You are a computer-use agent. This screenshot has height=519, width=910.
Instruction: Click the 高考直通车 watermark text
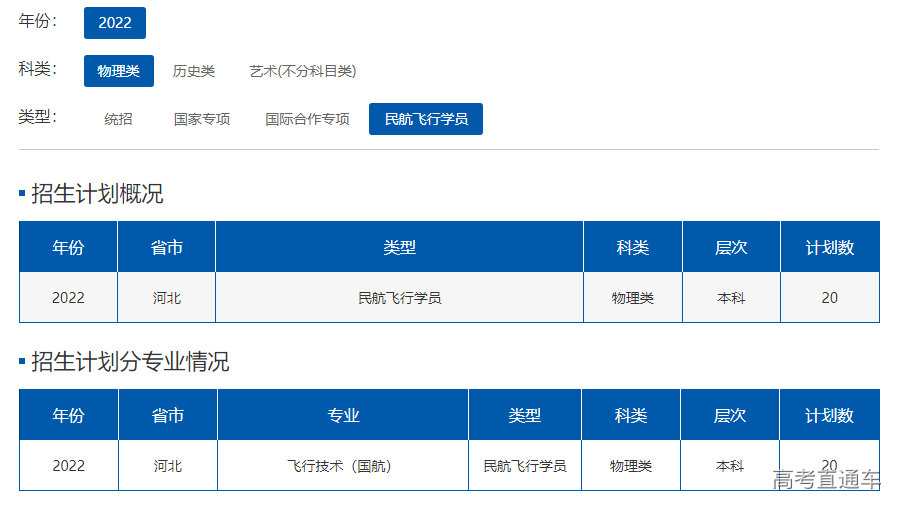pyautogui.click(x=826, y=481)
